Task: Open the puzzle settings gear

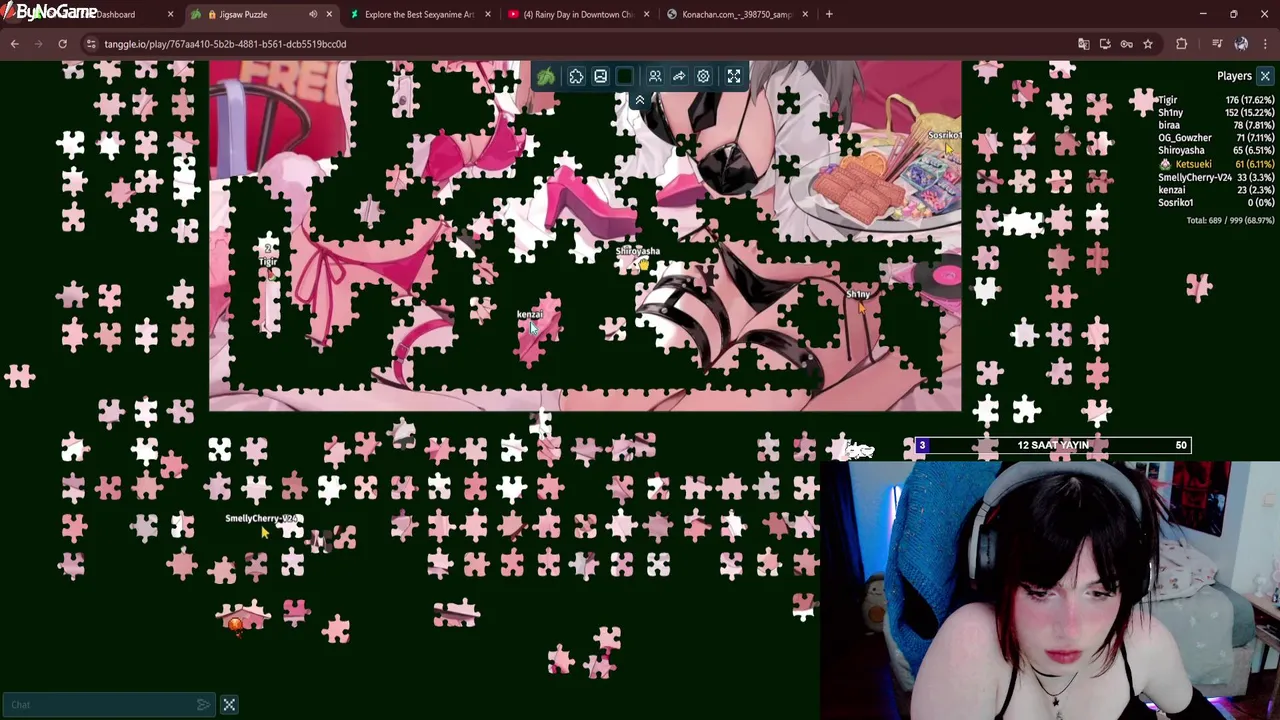Action: click(703, 77)
